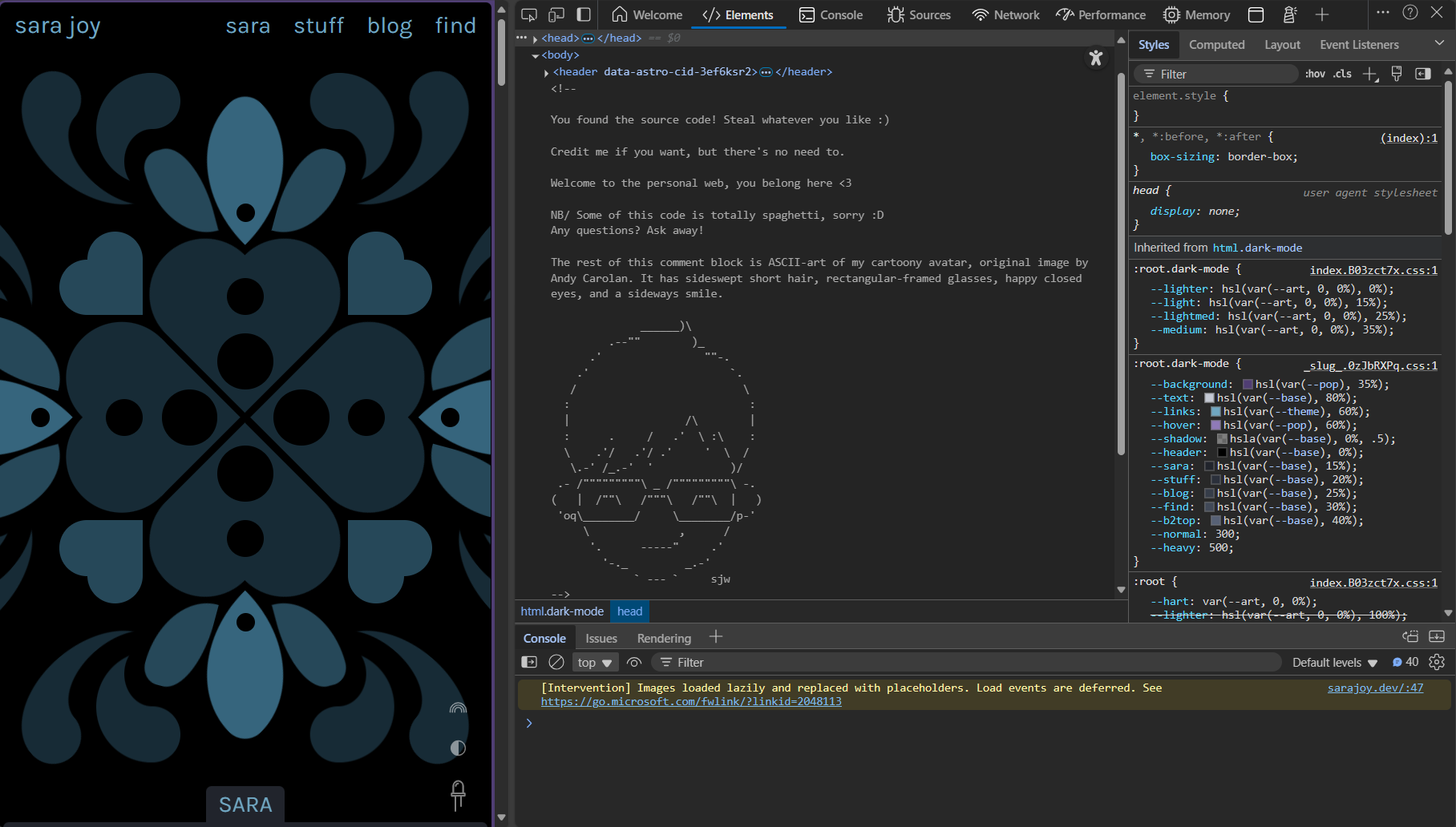Open the go.microsoft.com fwlink URL
1456x827 pixels.
tap(691, 701)
